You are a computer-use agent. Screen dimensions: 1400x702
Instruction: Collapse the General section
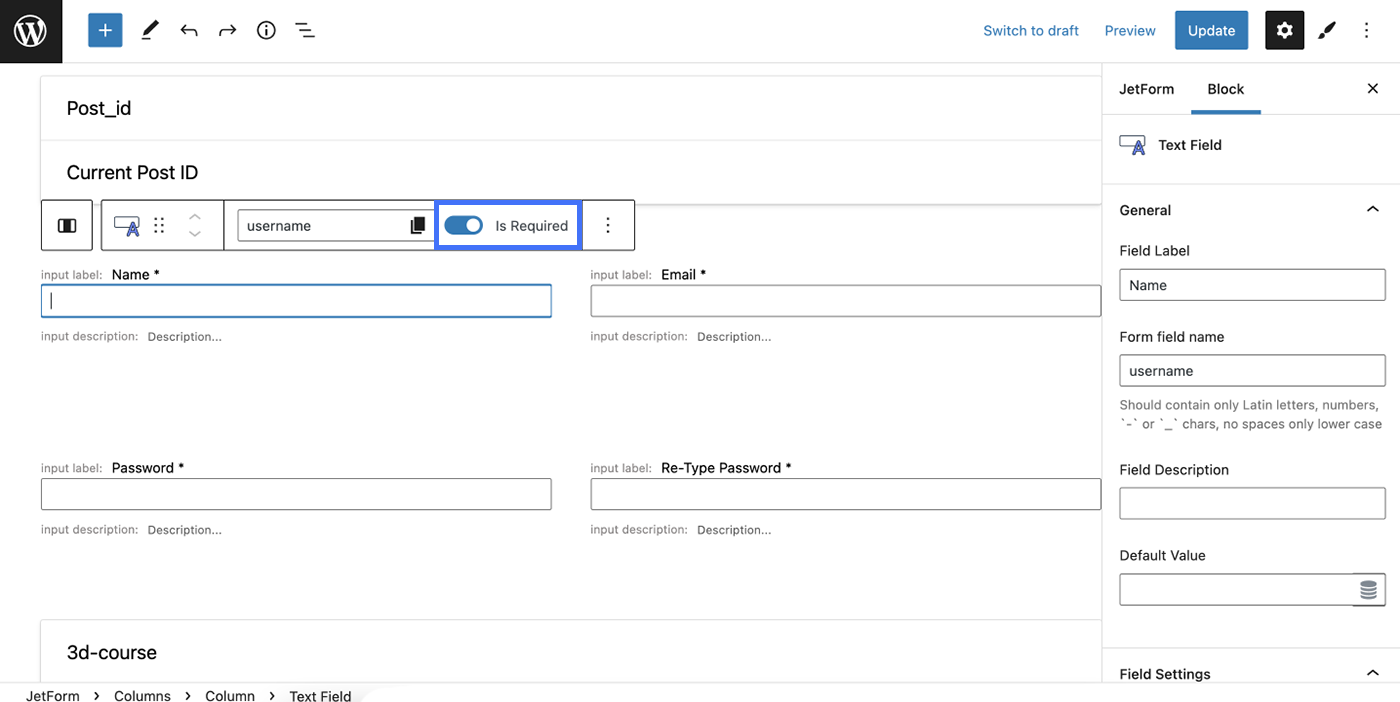pos(1373,210)
